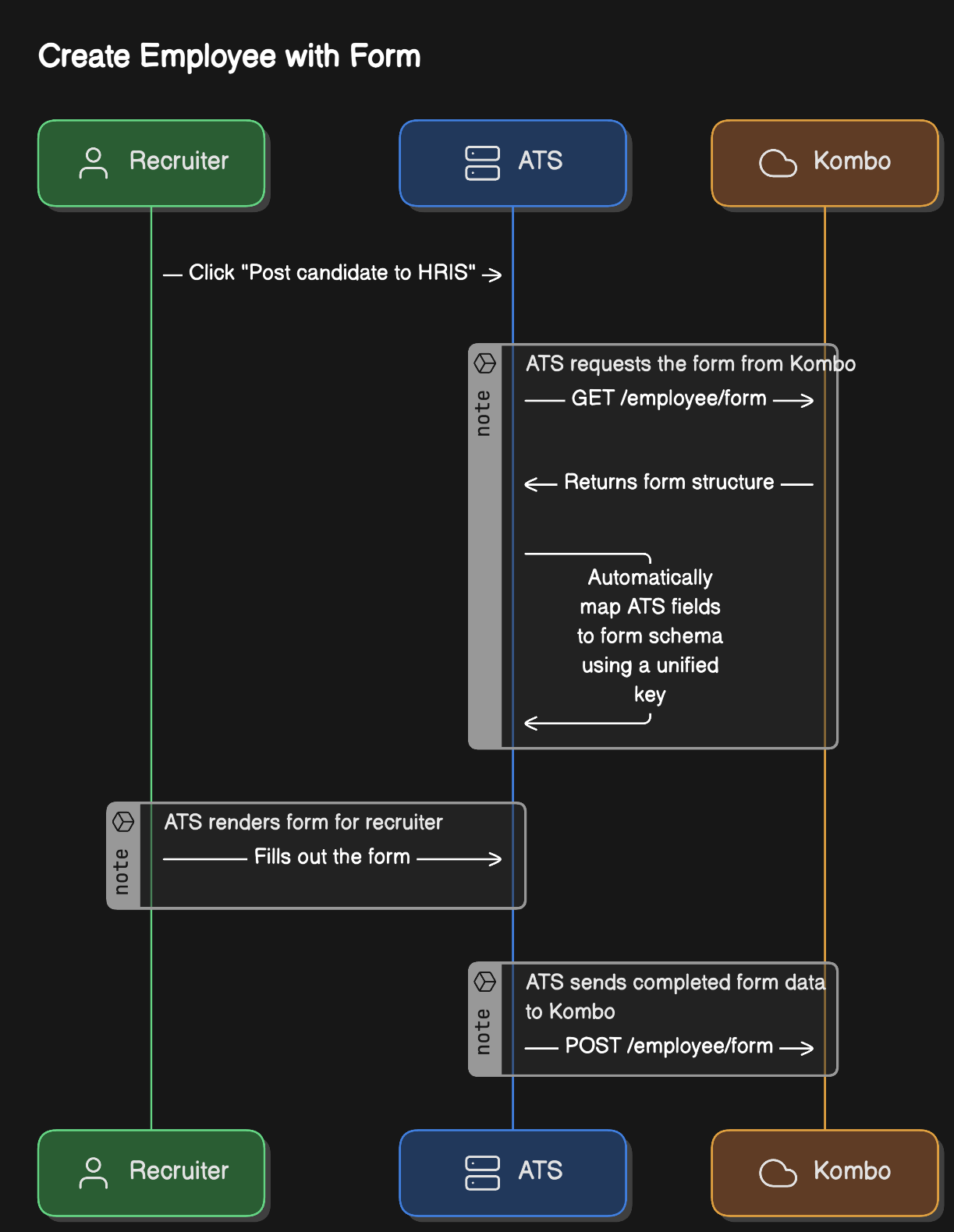
Task: Select the bottom Kombo label
Action: coord(852,1170)
